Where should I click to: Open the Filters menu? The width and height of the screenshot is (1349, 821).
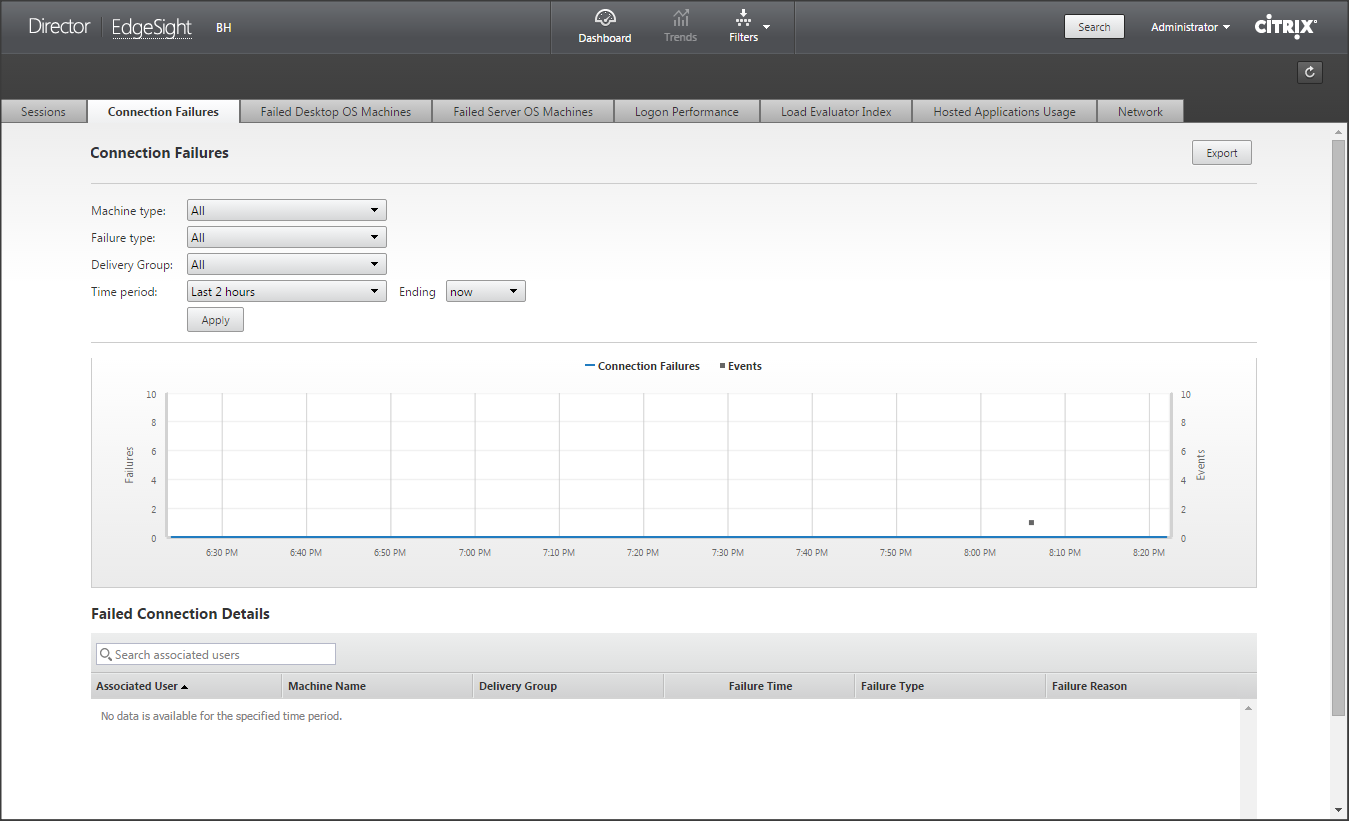tap(744, 26)
